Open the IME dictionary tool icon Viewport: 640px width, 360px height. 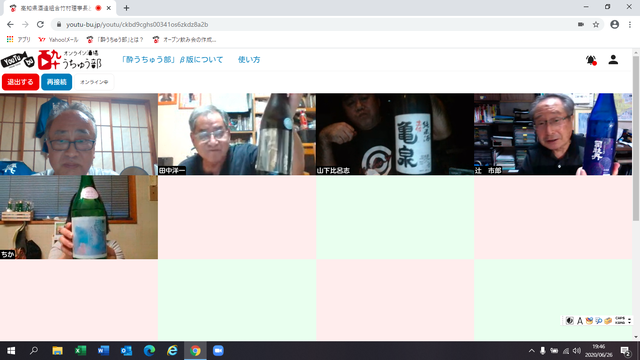tap(589, 321)
